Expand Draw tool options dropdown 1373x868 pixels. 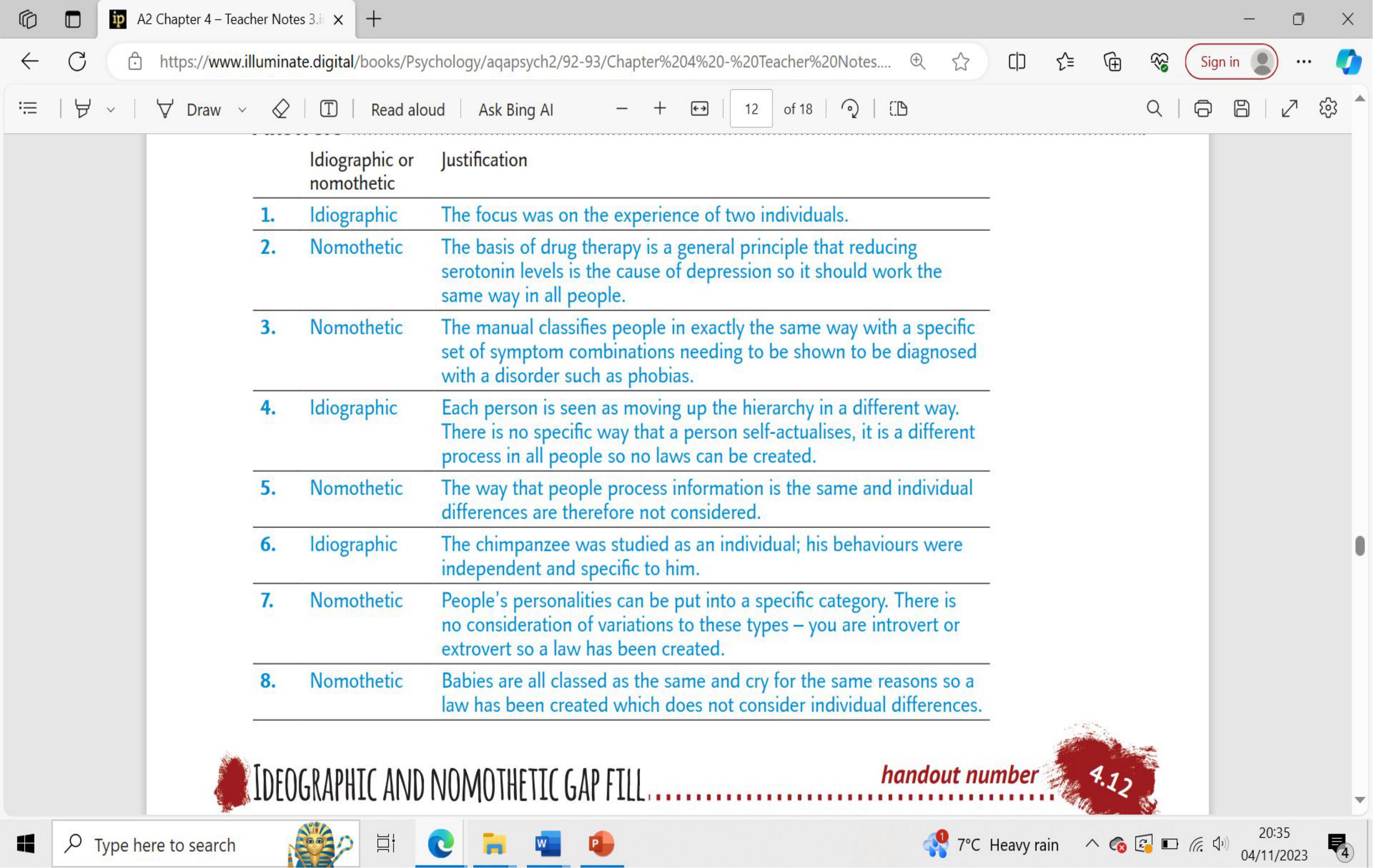click(242, 109)
